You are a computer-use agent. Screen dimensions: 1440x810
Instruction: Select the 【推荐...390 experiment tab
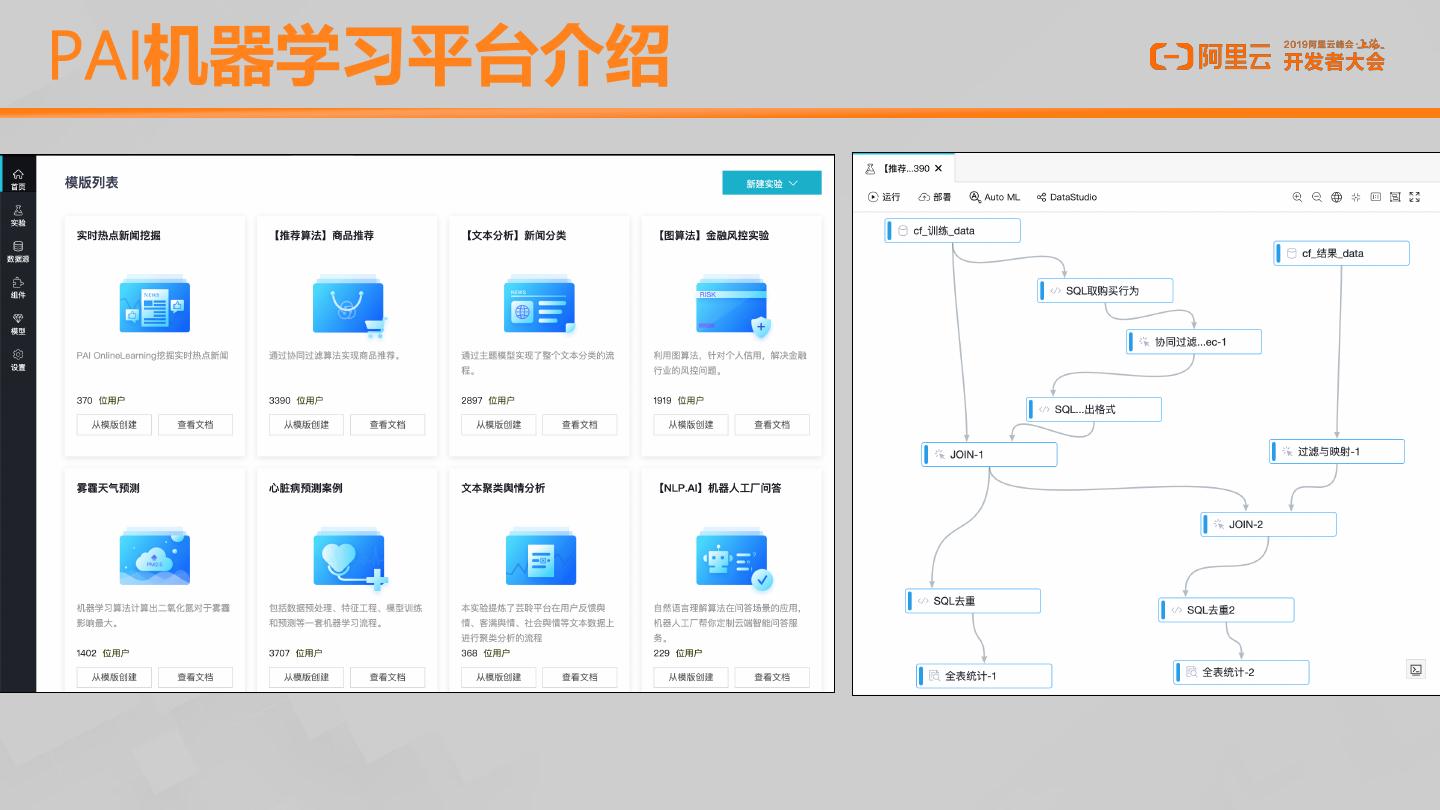(x=904, y=169)
